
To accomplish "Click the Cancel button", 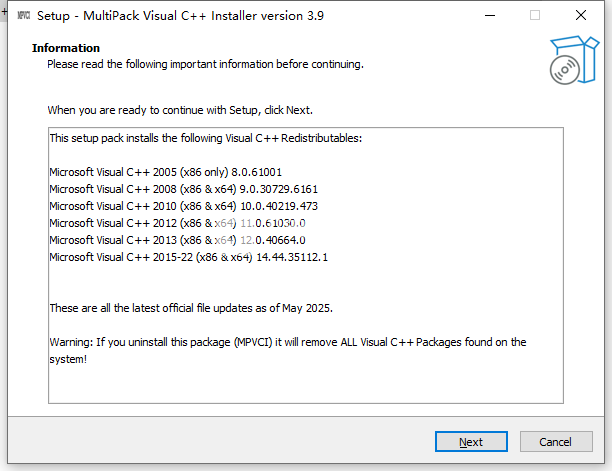I will 556,441.
